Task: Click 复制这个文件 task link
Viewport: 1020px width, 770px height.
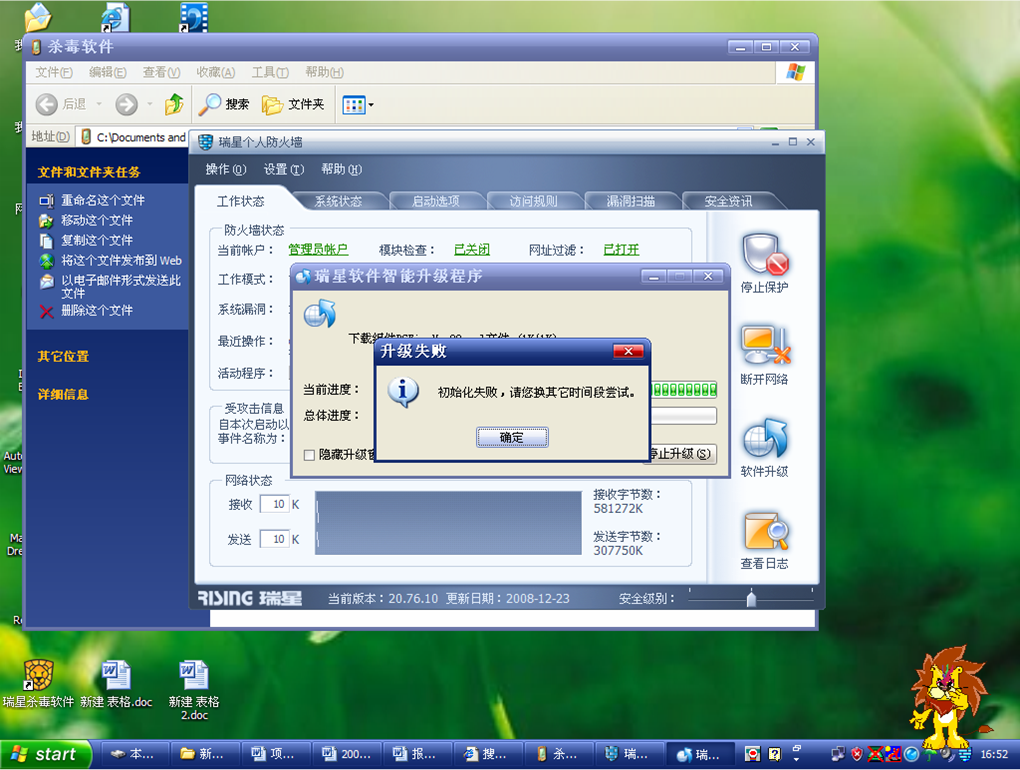Action: click(96, 241)
